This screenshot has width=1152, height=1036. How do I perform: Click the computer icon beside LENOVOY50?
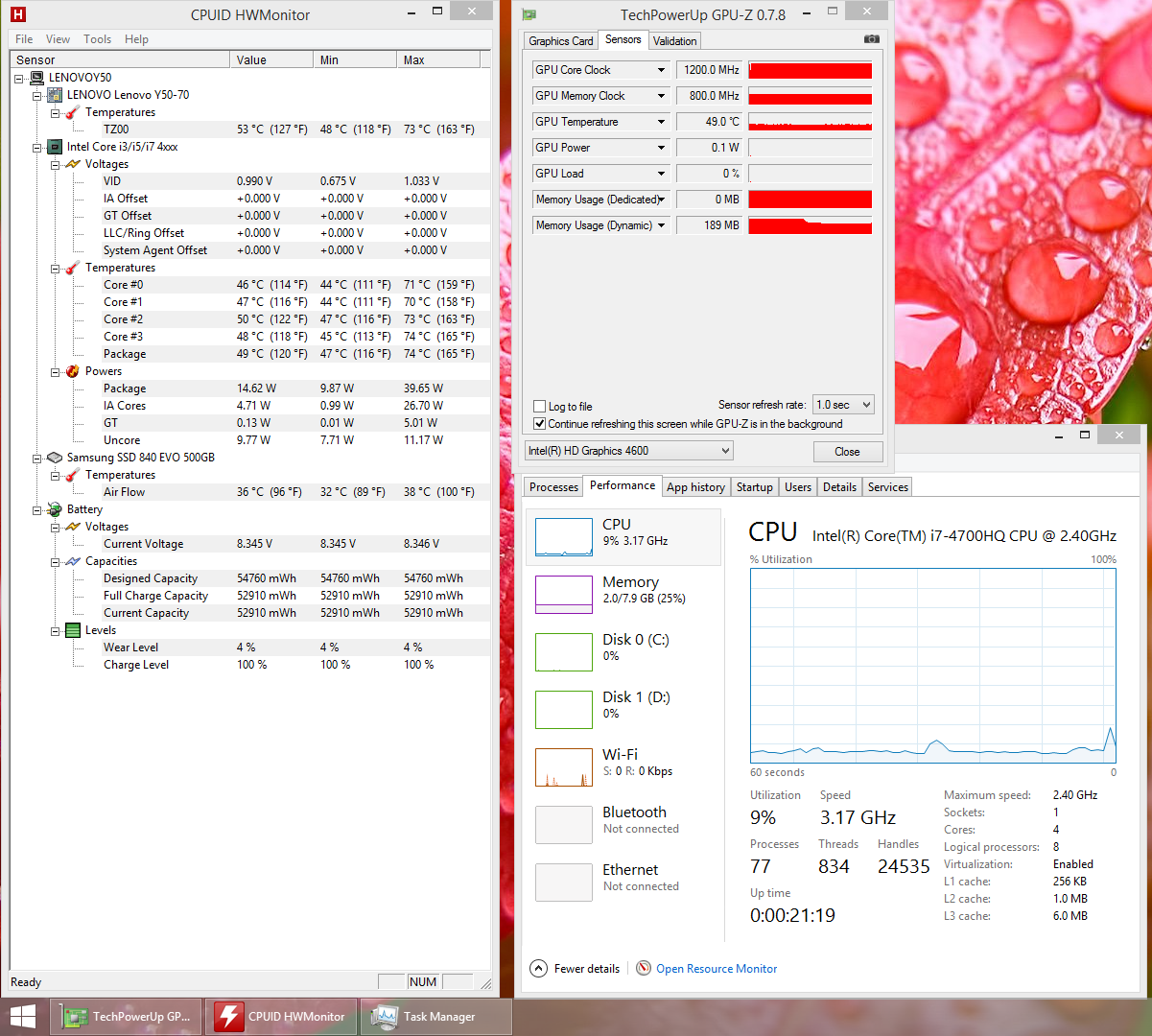[x=37, y=78]
